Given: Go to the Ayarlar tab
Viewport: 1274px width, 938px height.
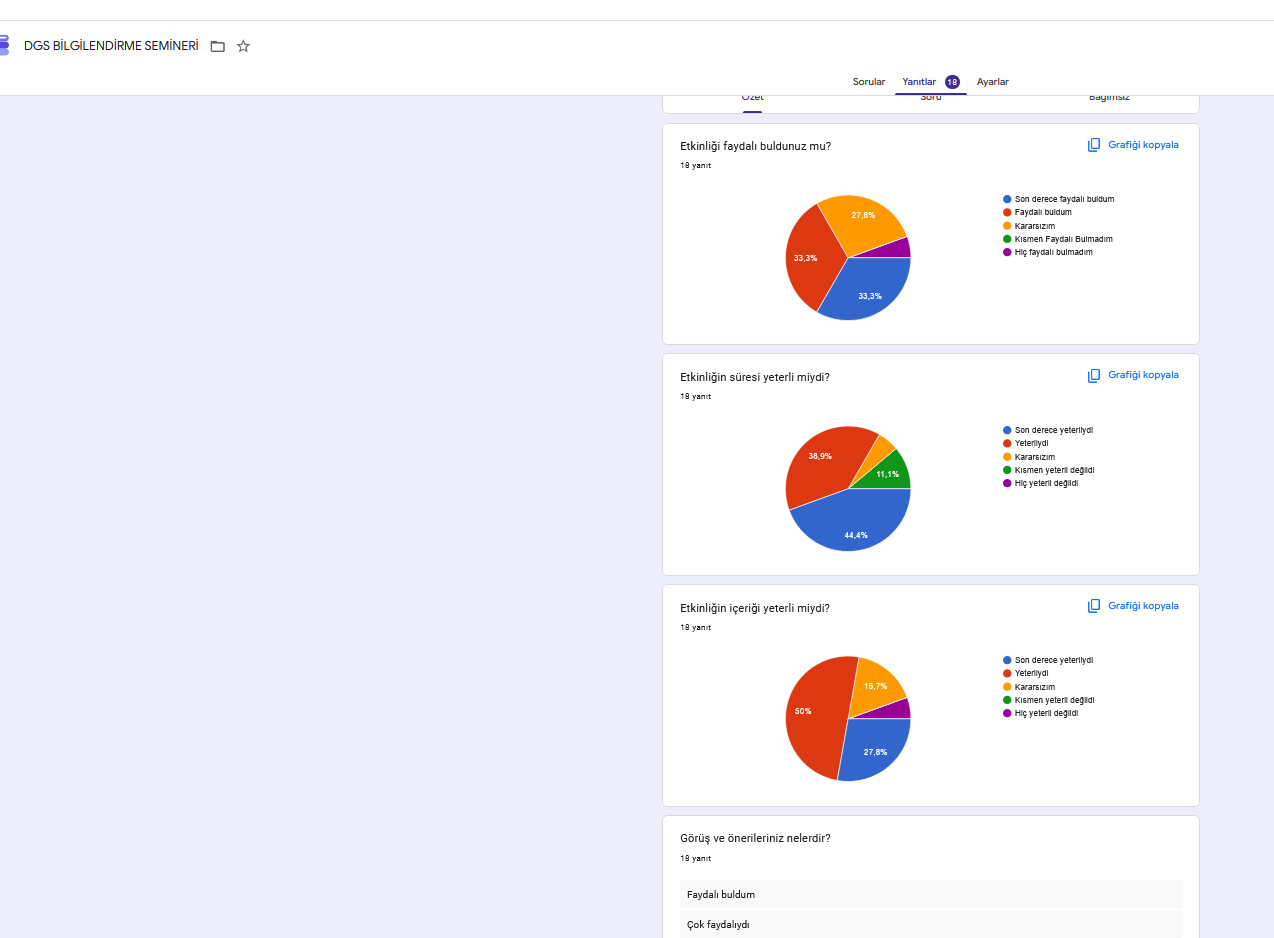Looking at the screenshot, I should (x=993, y=82).
